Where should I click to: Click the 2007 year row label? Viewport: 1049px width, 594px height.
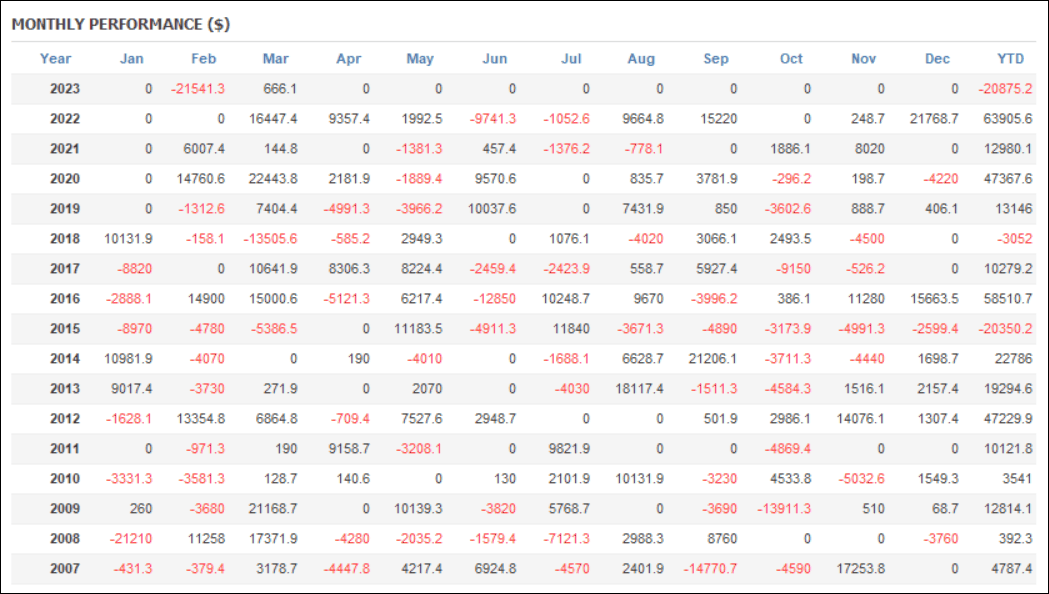point(64,569)
